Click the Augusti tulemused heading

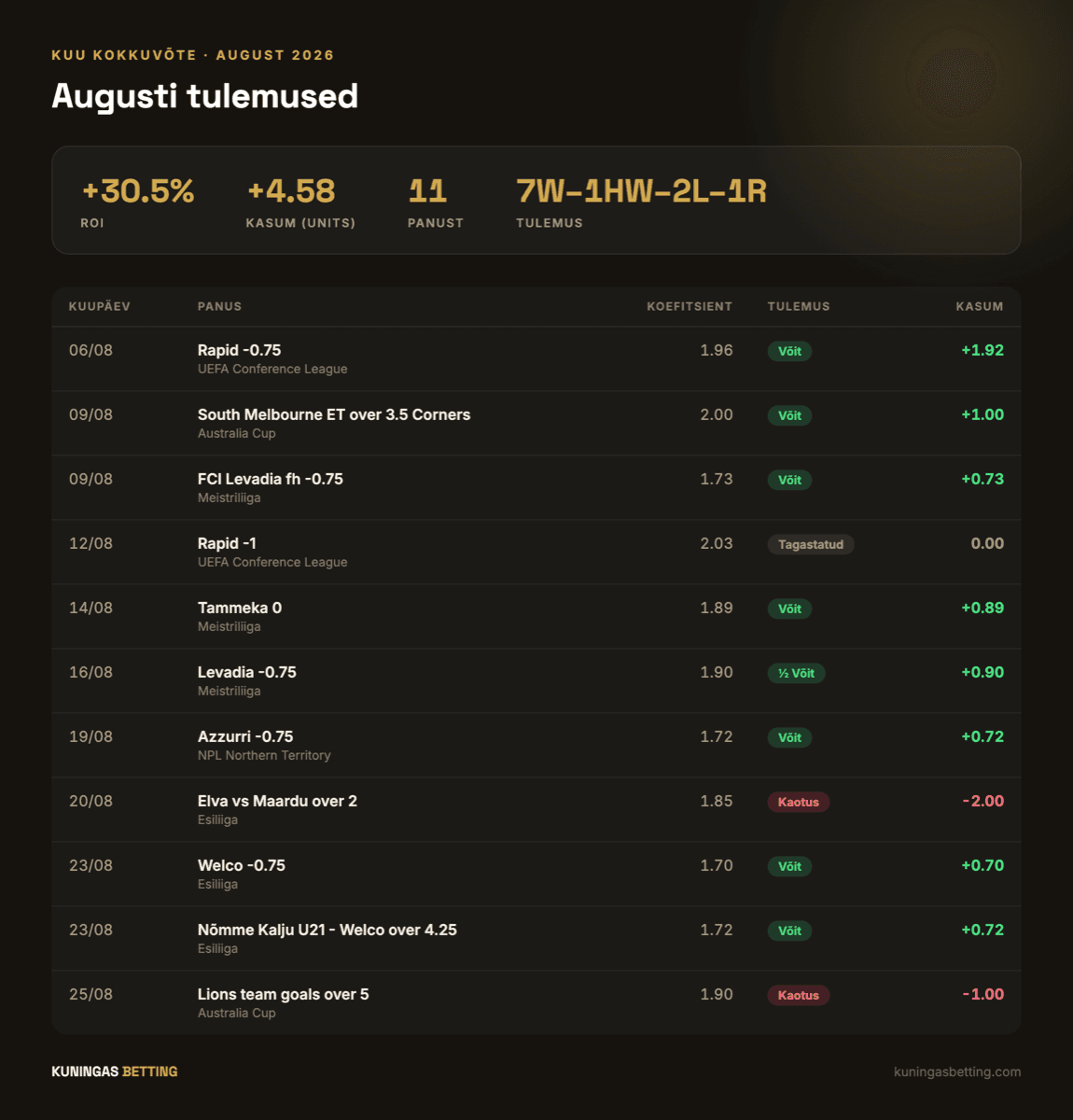[205, 96]
